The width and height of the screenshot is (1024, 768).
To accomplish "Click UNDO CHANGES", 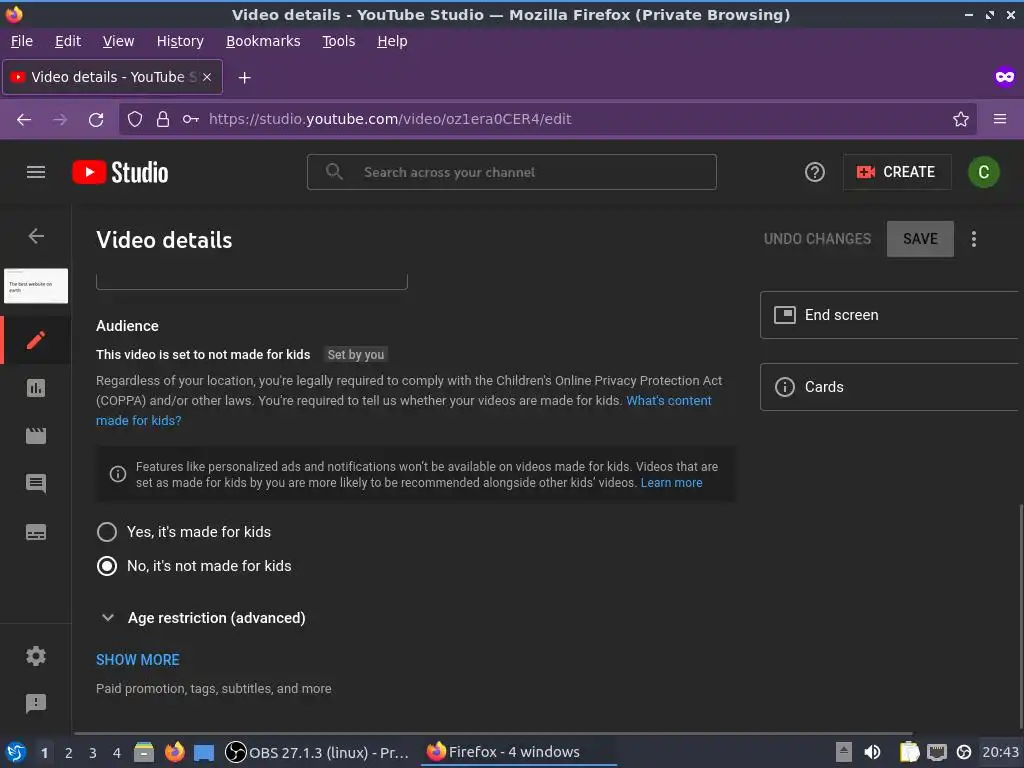I will [x=817, y=239].
